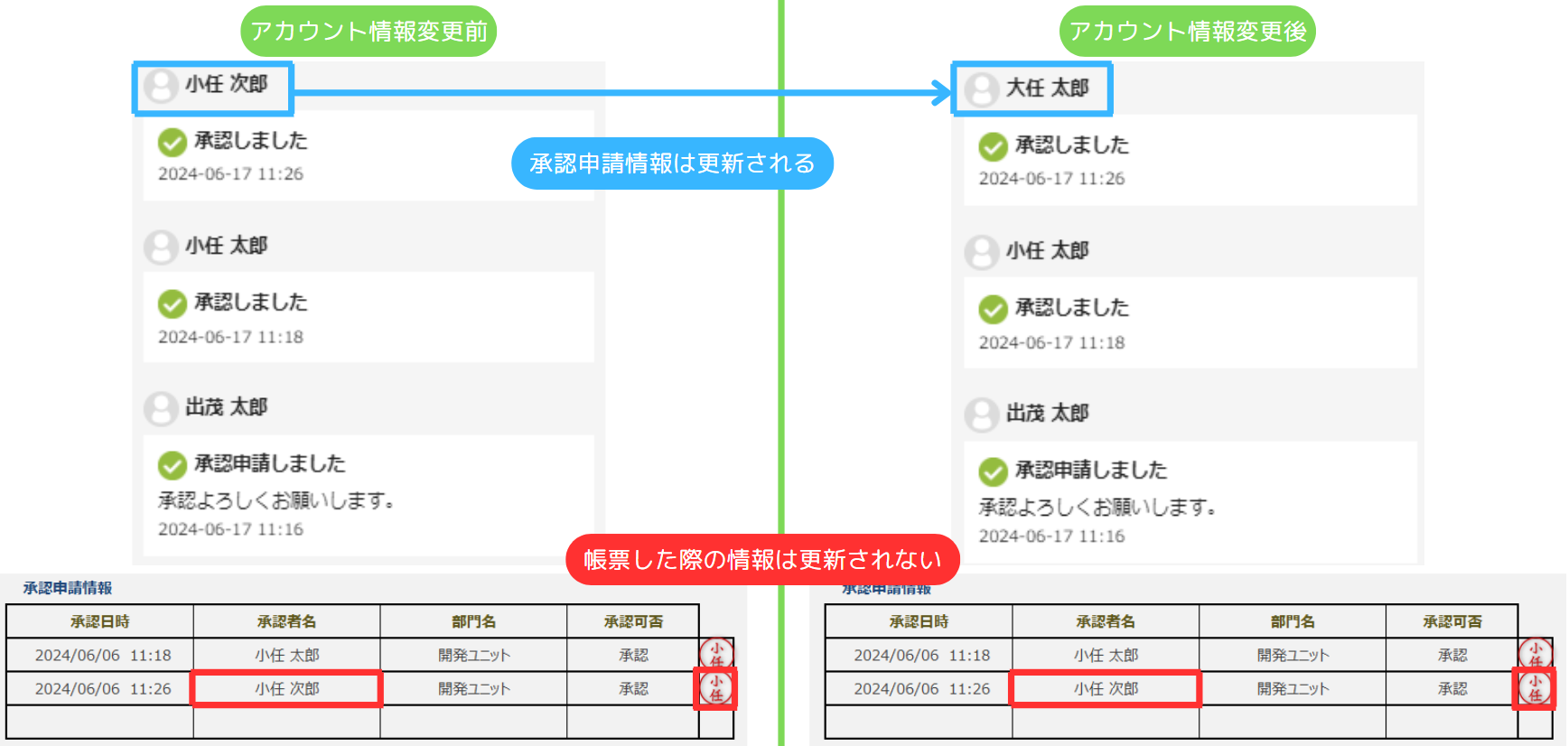Click the 小任 seal in the 11:26 row, 変更前 table
1568x746 pixels.
(x=716, y=688)
